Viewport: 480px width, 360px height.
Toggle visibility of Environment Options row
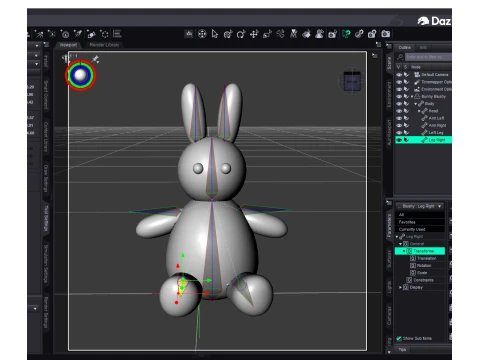pyautogui.click(x=399, y=89)
